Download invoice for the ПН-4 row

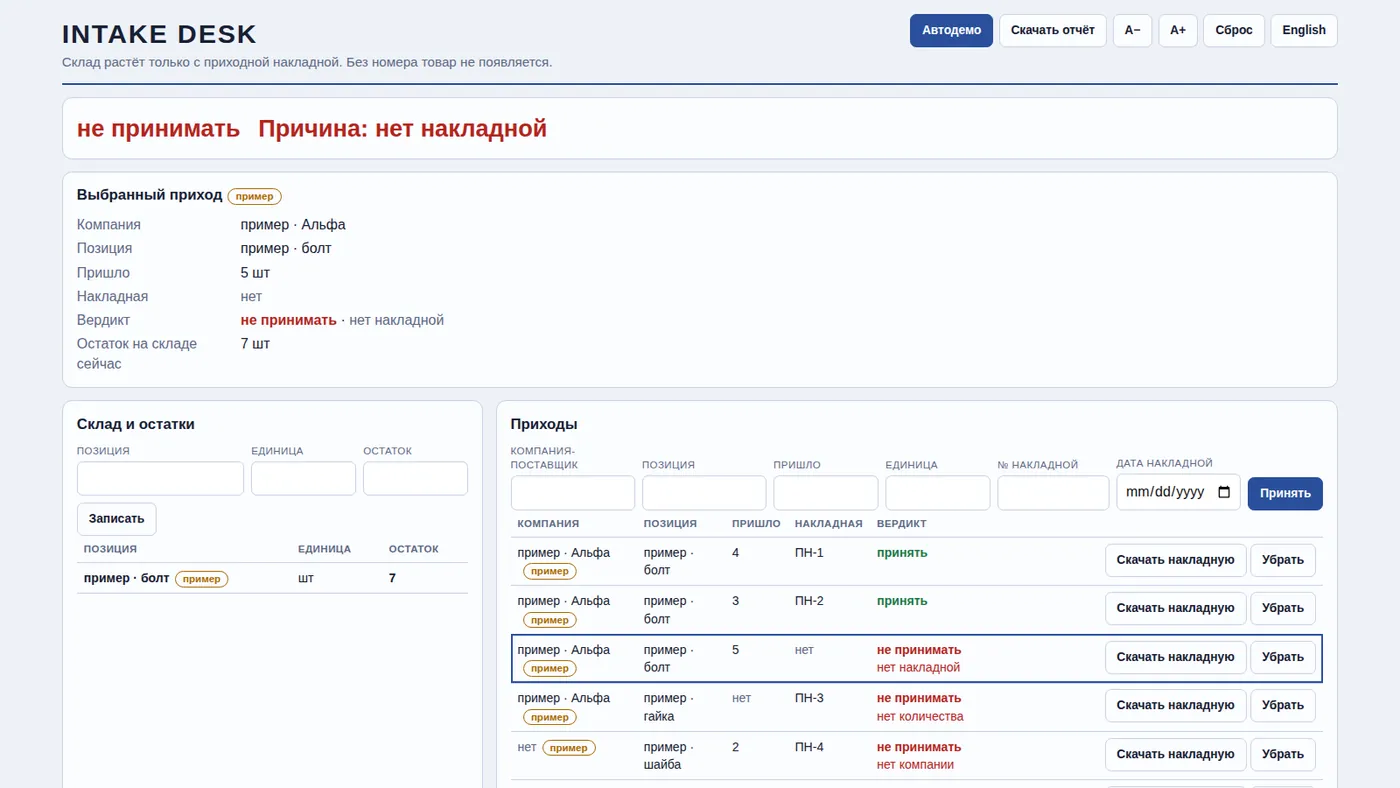1175,754
